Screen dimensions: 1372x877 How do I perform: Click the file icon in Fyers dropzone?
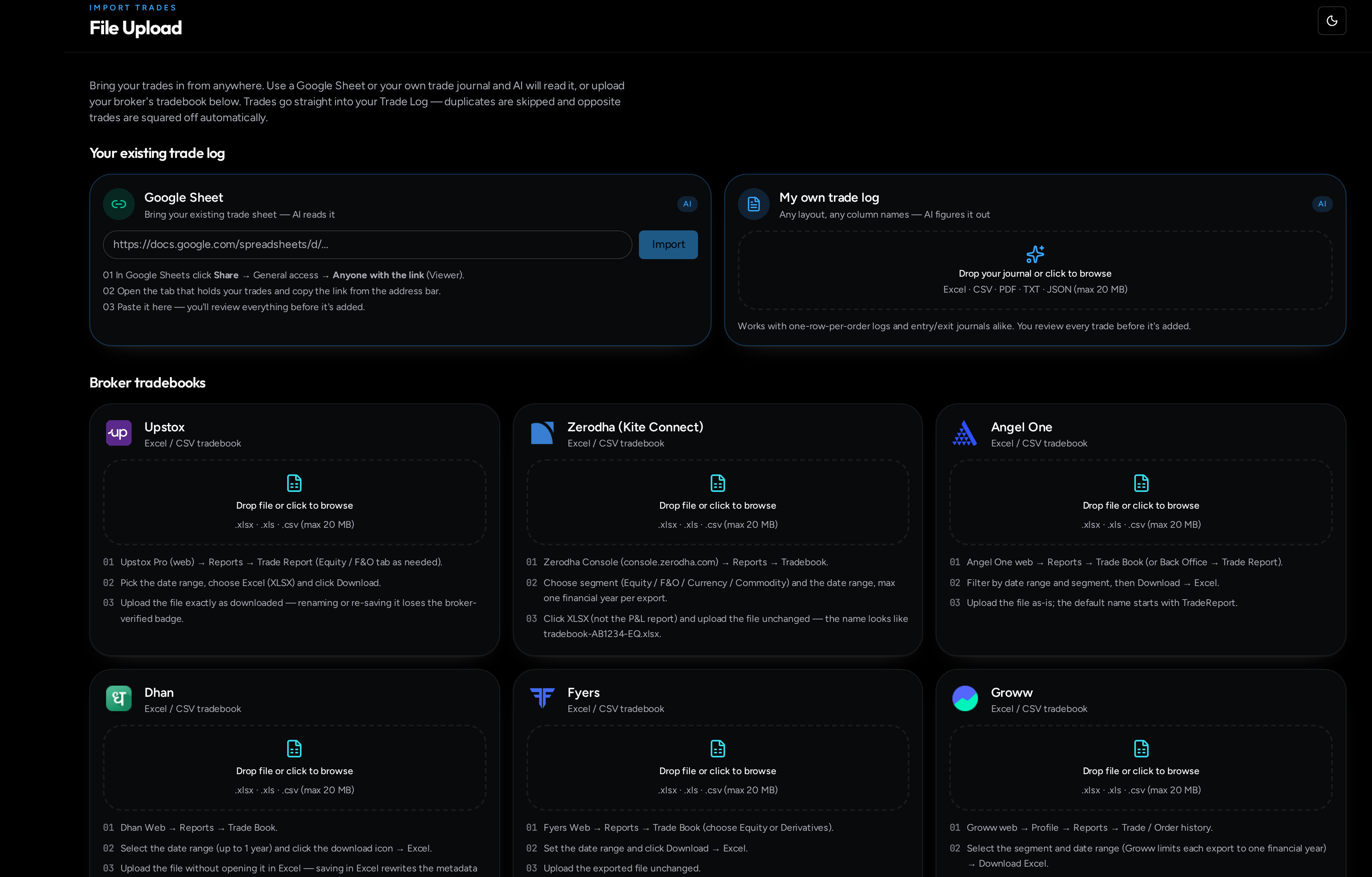[x=718, y=748]
